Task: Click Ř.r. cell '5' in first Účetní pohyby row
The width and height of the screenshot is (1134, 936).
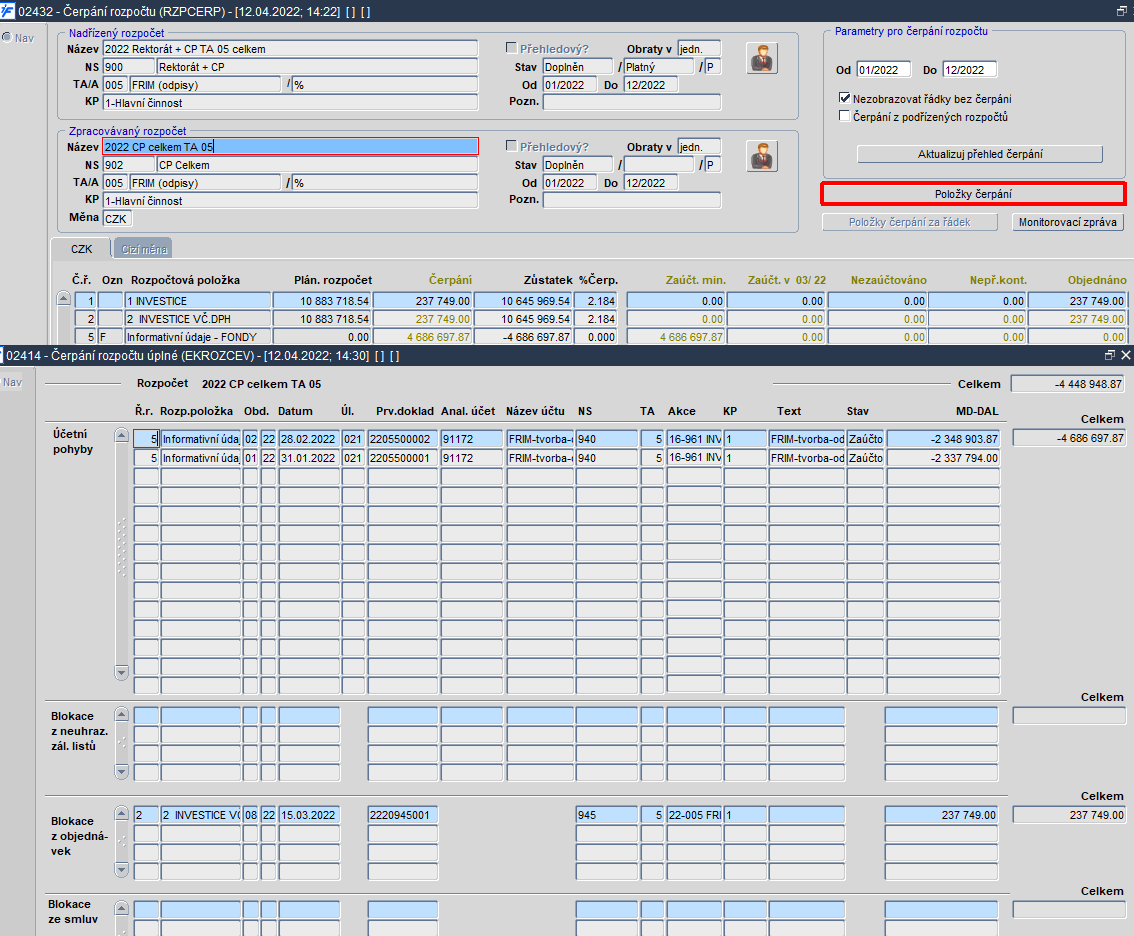Action: click(146, 439)
